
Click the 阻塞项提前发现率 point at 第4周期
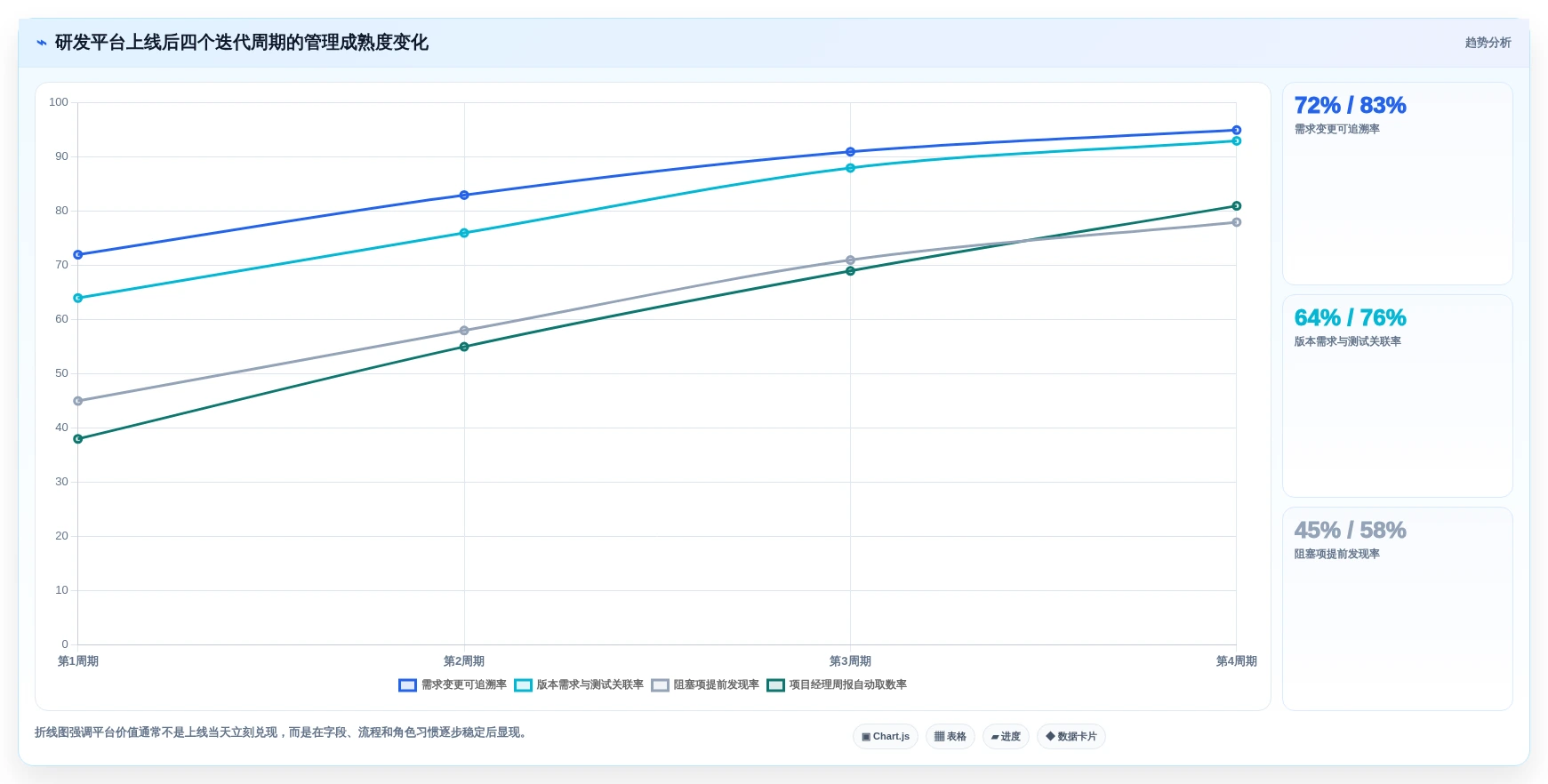pos(1236,222)
